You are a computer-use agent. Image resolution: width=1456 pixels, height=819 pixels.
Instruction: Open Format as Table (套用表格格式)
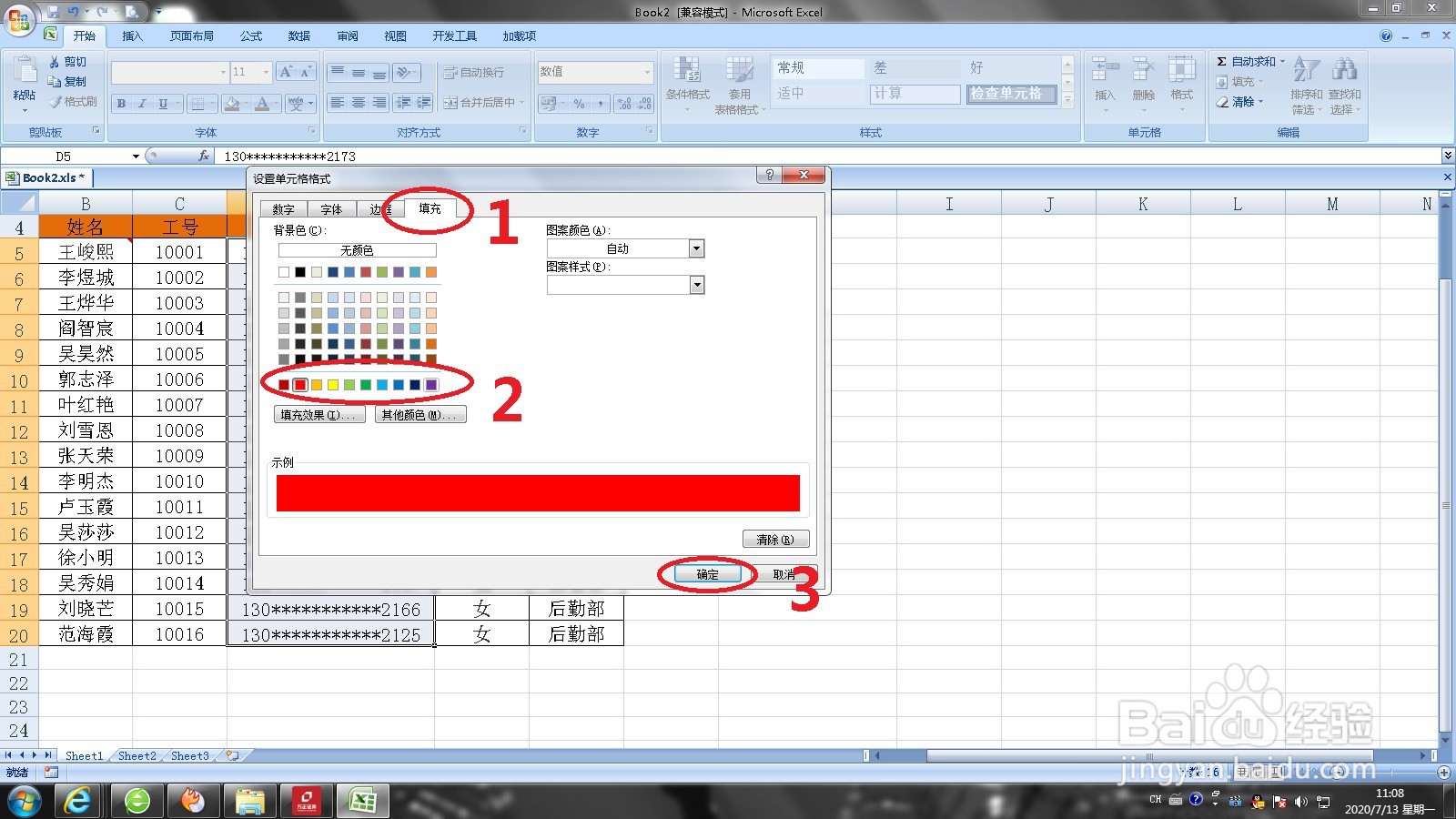click(739, 84)
